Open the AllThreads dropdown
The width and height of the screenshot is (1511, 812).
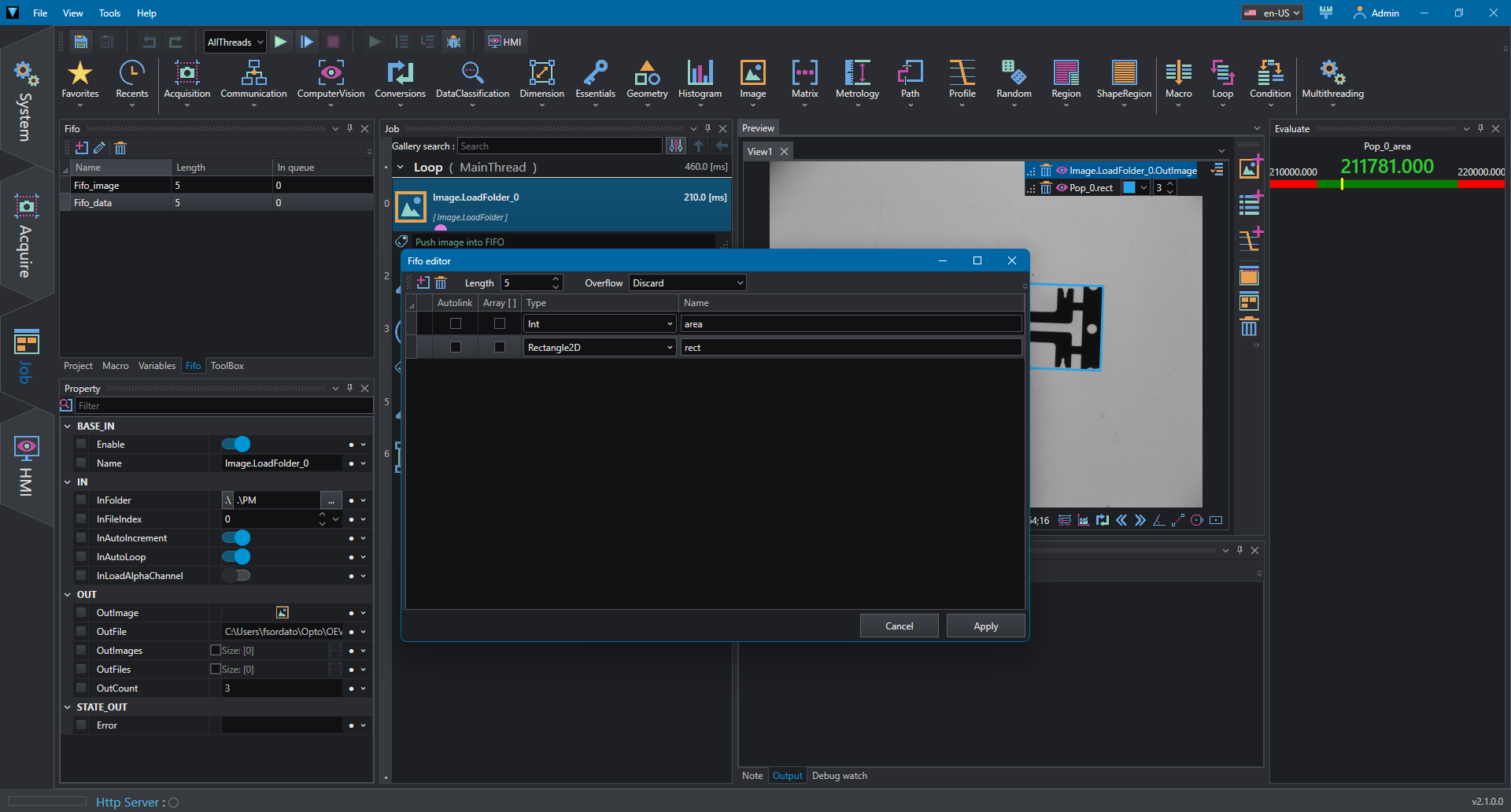[235, 42]
